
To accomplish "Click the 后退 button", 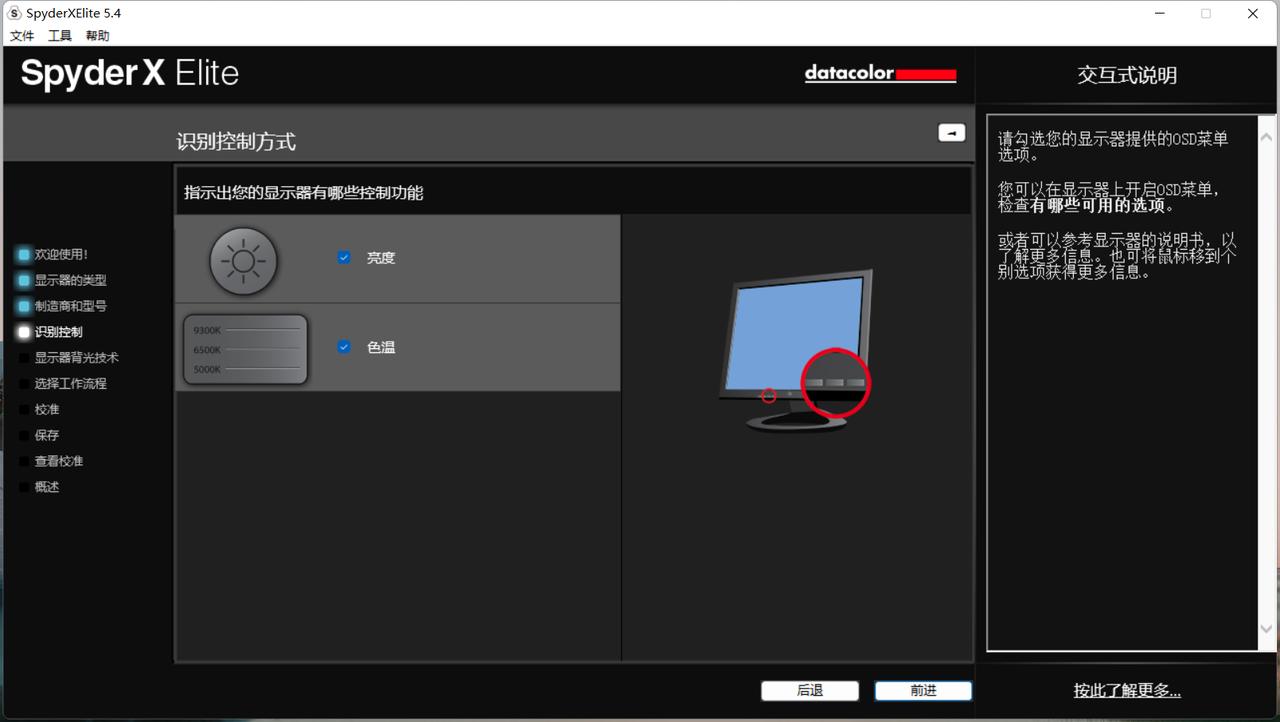I will coord(810,691).
